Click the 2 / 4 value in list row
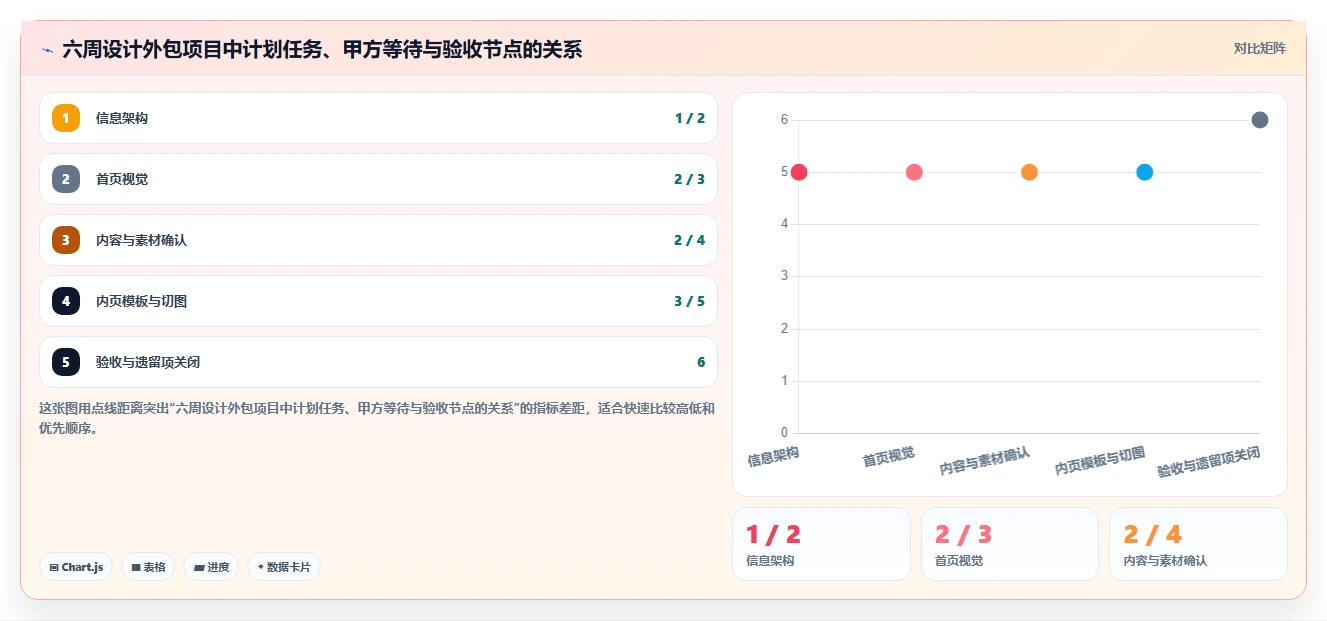Image resolution: width=1327 pixels, height=621 pixels. pyautogui.click(x=690, y=240)
